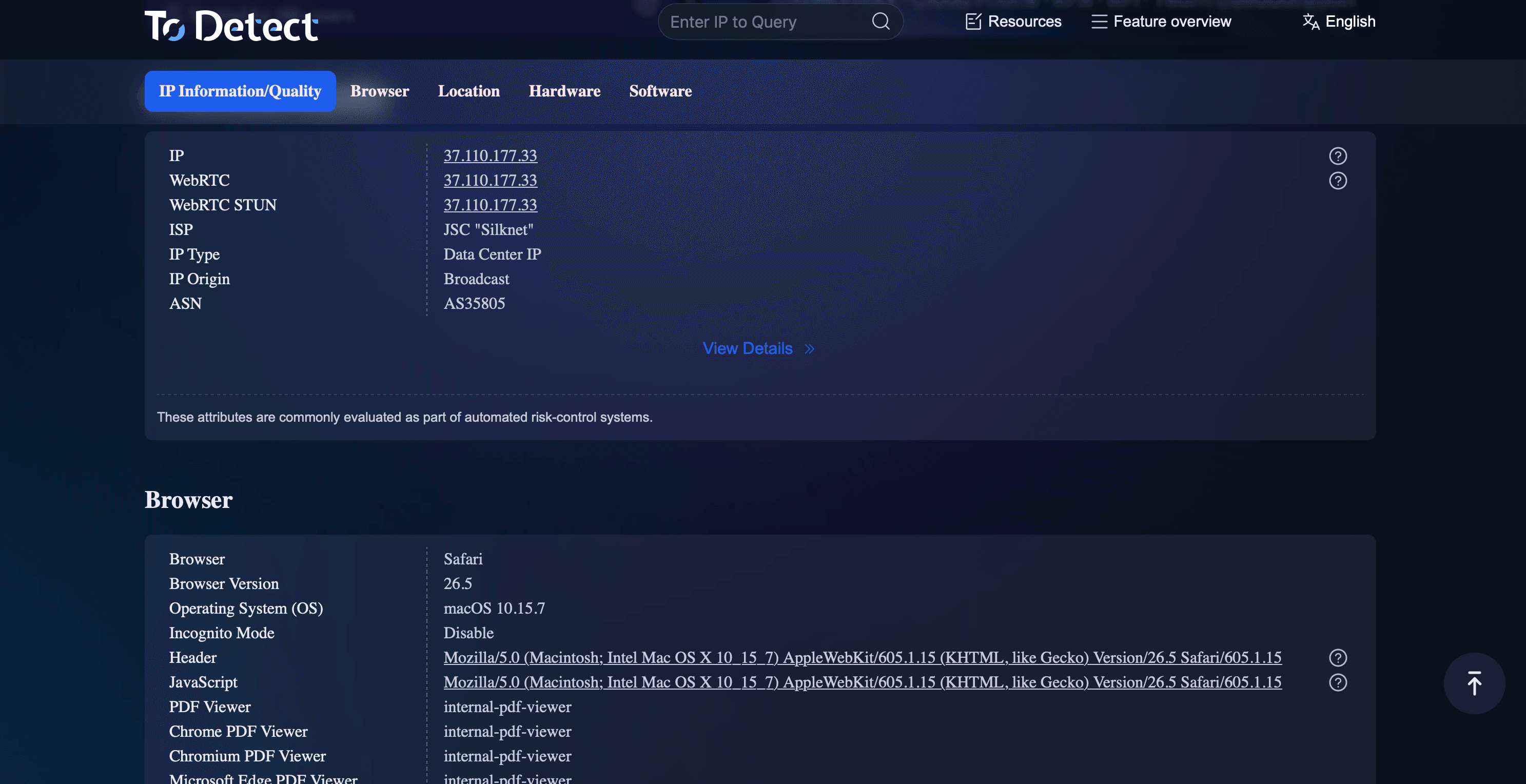Click the risk-control systems note text
Image resolution: width=1526 pixels, height=784 pixels.
pos(405,418)
